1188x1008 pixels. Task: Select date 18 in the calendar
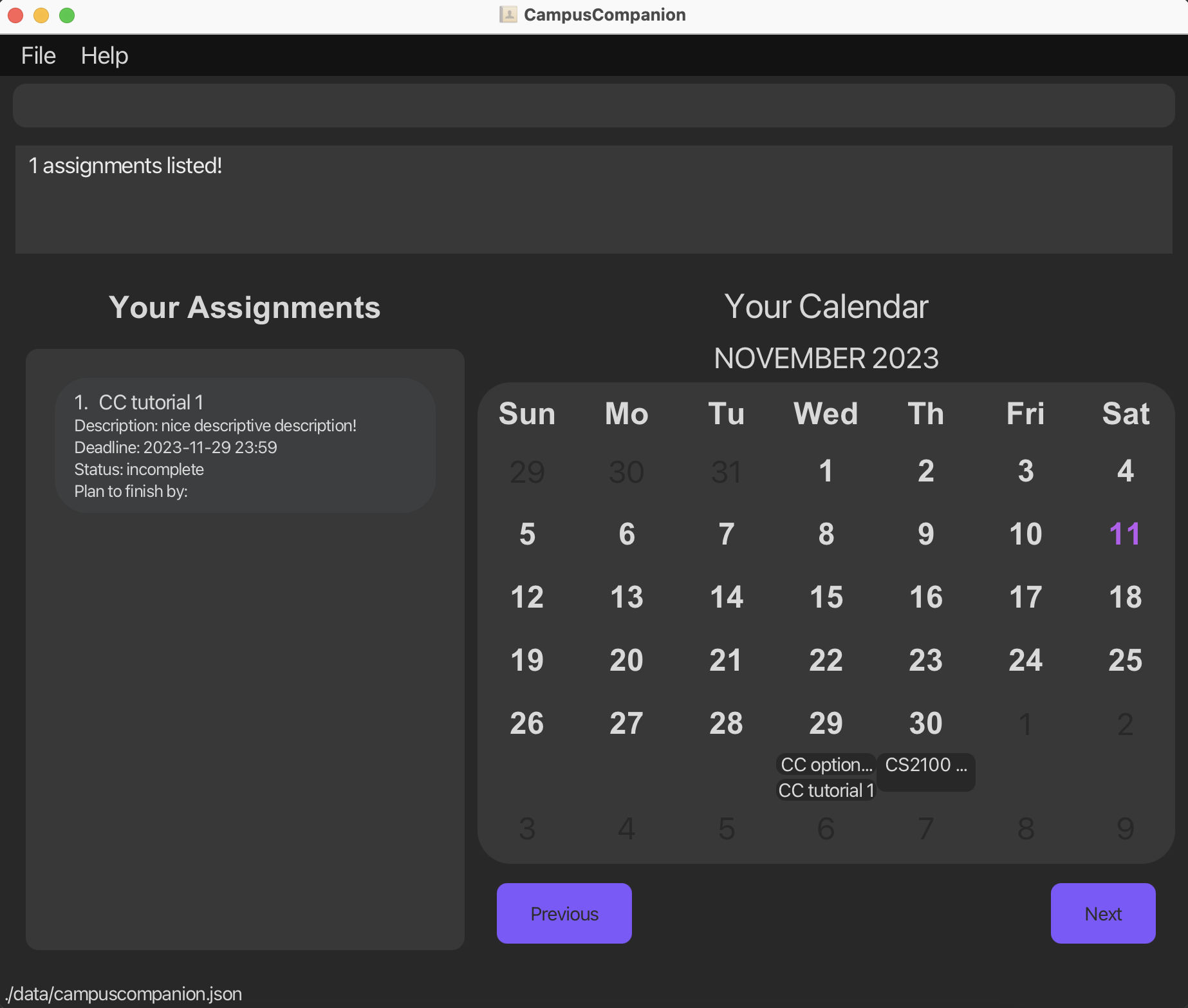point(1125,597)
